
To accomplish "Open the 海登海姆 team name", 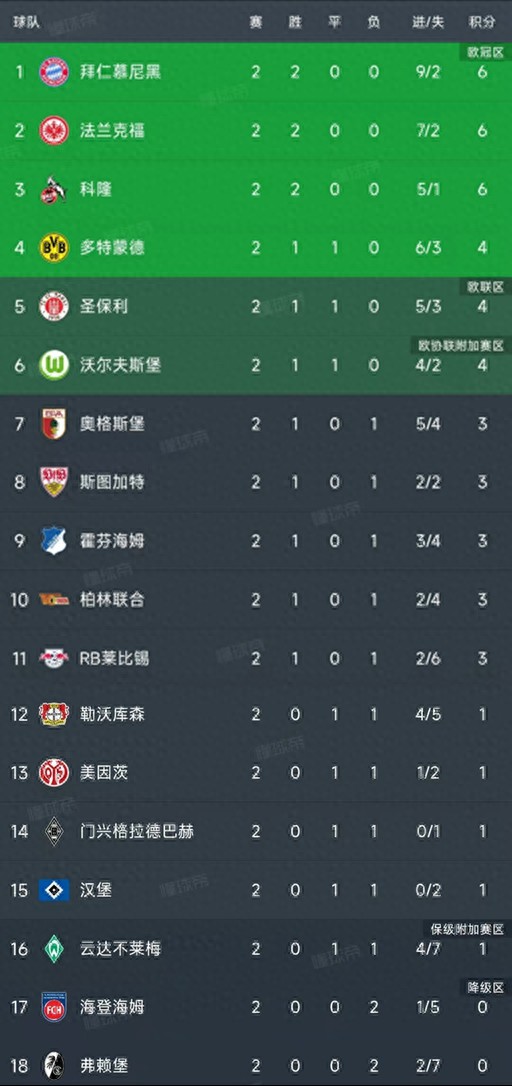I will tap(112, 1007).
